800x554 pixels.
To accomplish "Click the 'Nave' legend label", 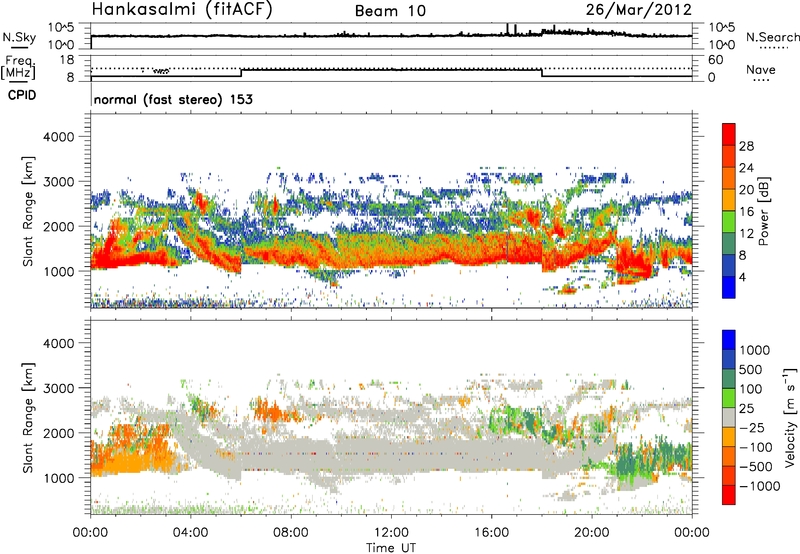I will click(761, 69).
